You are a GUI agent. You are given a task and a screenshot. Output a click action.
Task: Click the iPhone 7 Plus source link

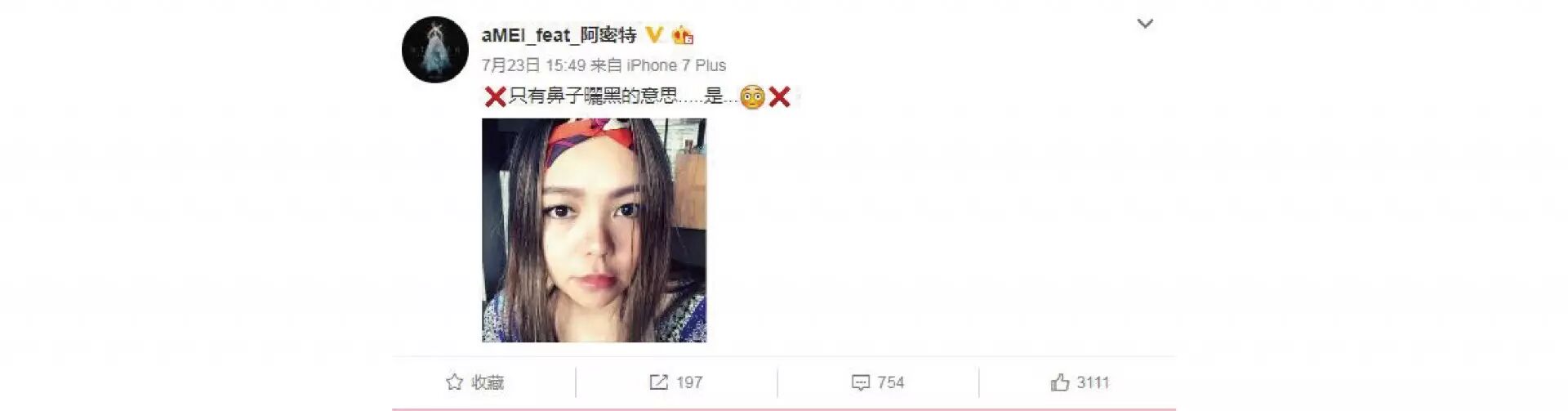tap(676, 65)
